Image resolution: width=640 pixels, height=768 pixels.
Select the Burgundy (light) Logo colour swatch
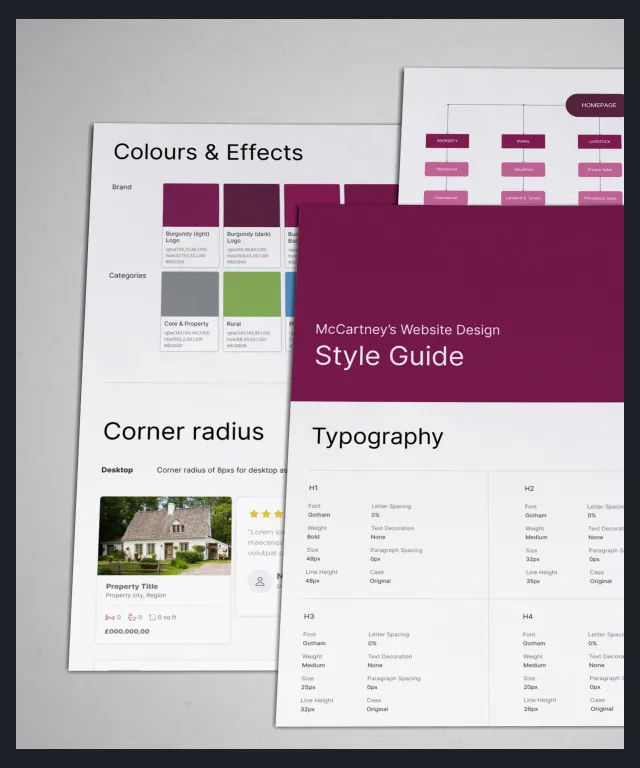[190, 205]
